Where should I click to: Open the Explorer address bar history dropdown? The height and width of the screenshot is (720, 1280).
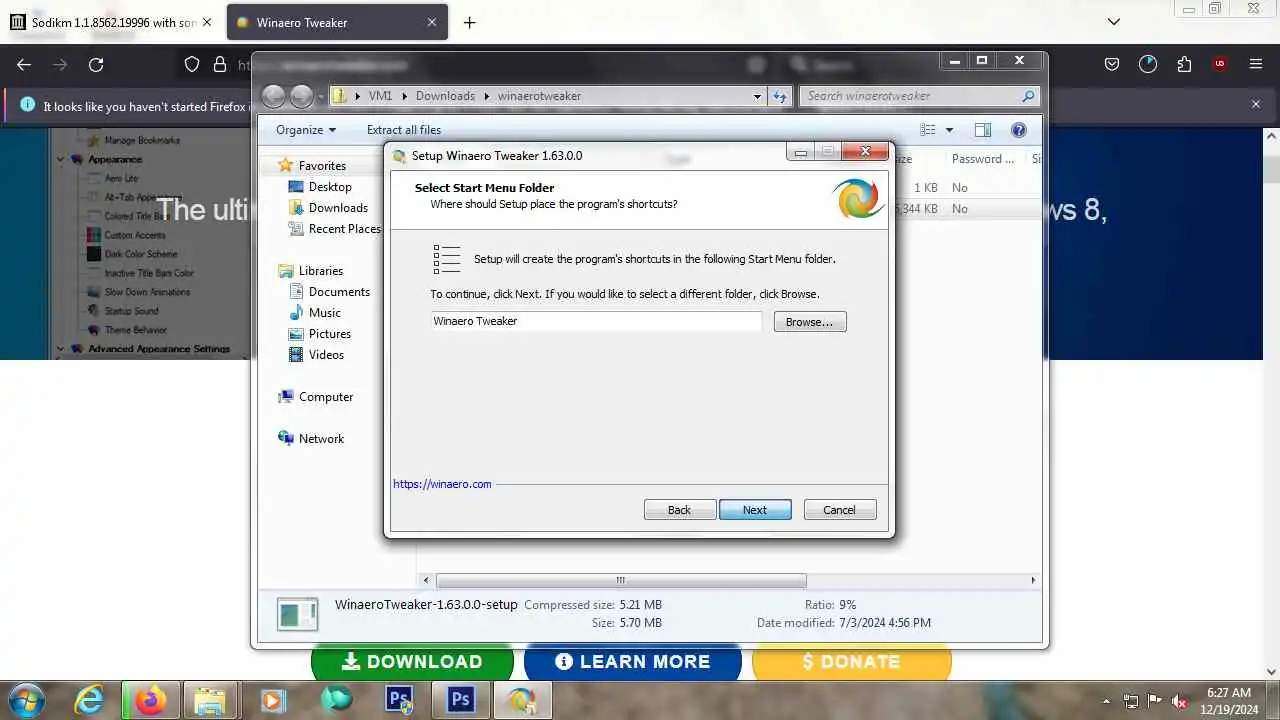pos(757,96)
